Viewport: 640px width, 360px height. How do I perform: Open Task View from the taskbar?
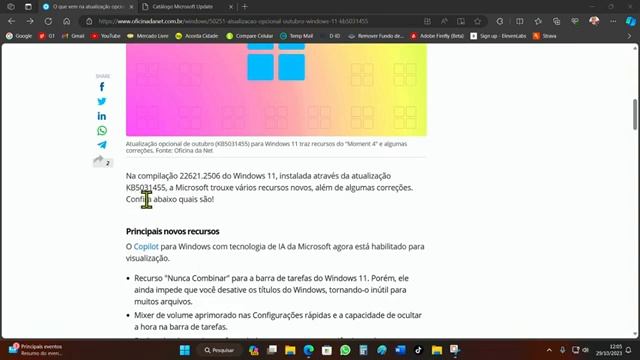click(272, 350)
